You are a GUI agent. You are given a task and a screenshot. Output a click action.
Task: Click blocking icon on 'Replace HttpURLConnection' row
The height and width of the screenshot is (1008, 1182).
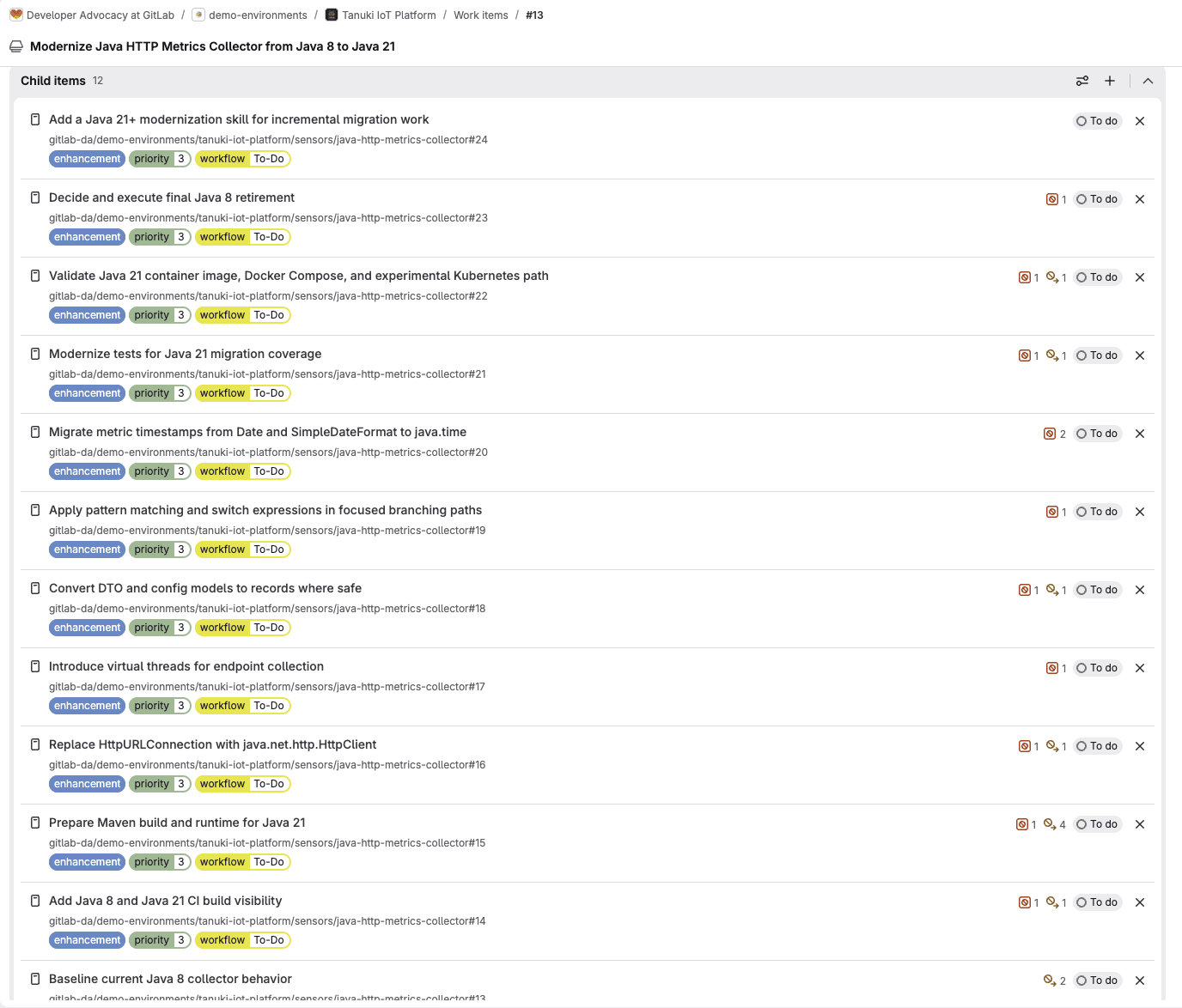tap(1052, 746)
